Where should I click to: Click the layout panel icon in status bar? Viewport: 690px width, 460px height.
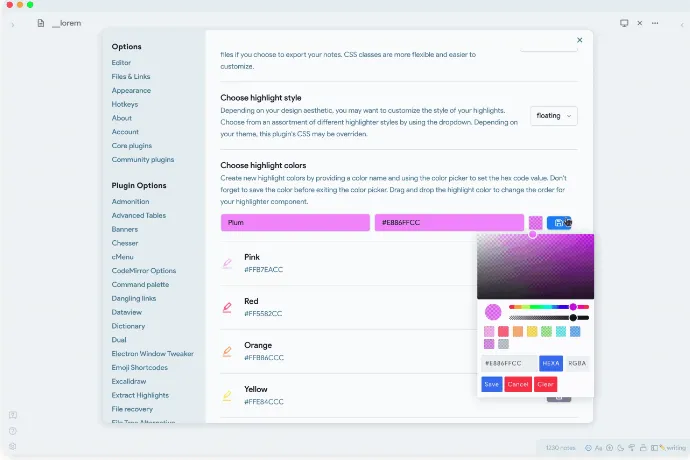654,448
